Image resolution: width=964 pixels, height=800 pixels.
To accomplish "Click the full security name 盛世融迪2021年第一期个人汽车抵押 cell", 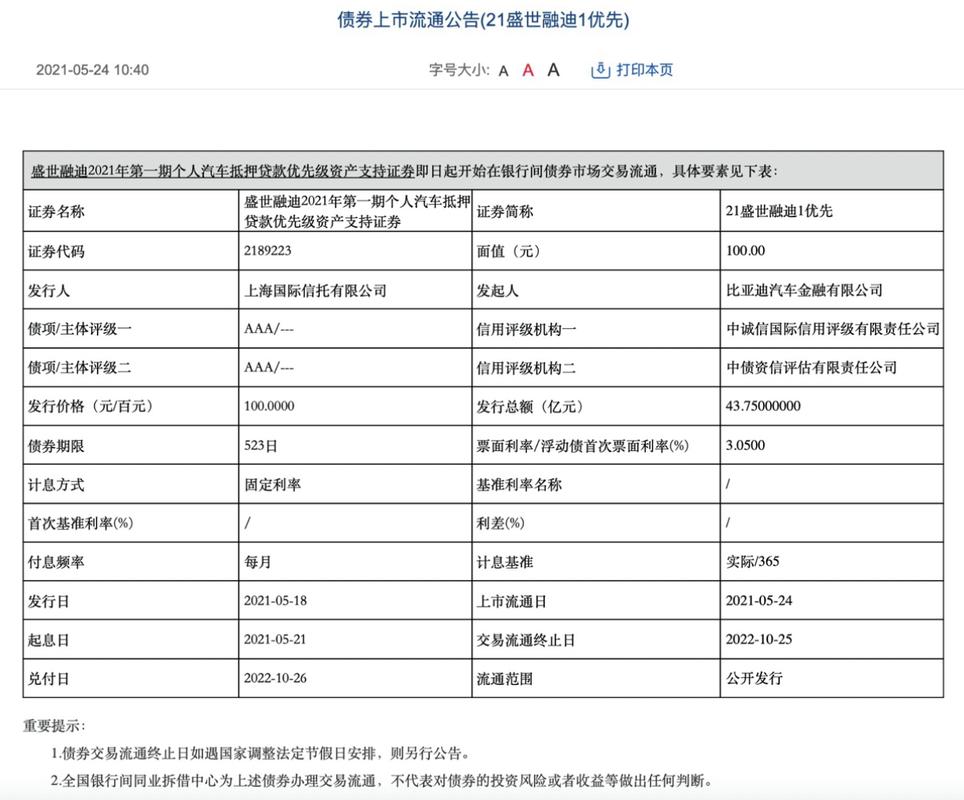I will coord(357,212).
